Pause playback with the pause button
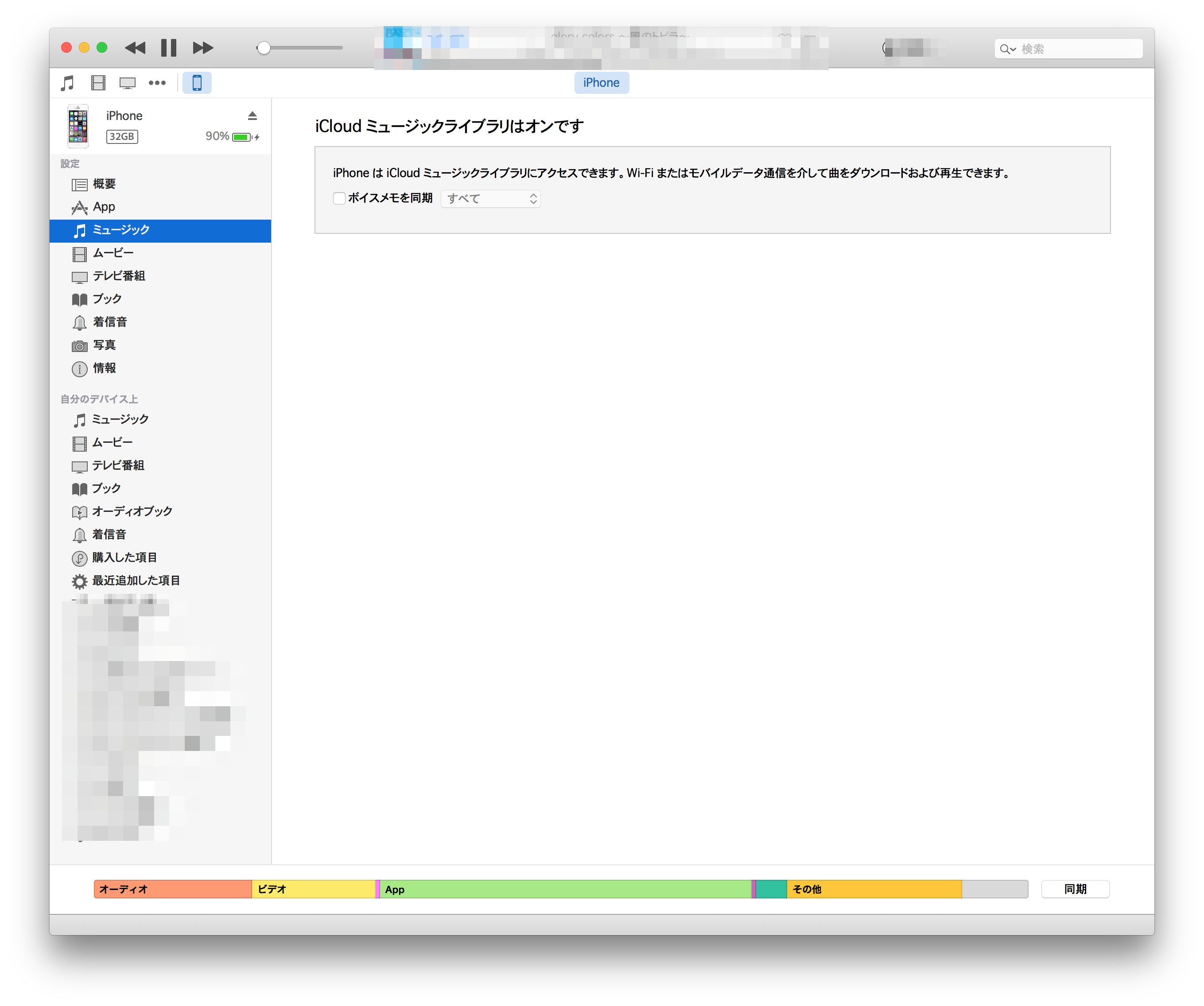1204x1006 pixels. tap(169, 47)
